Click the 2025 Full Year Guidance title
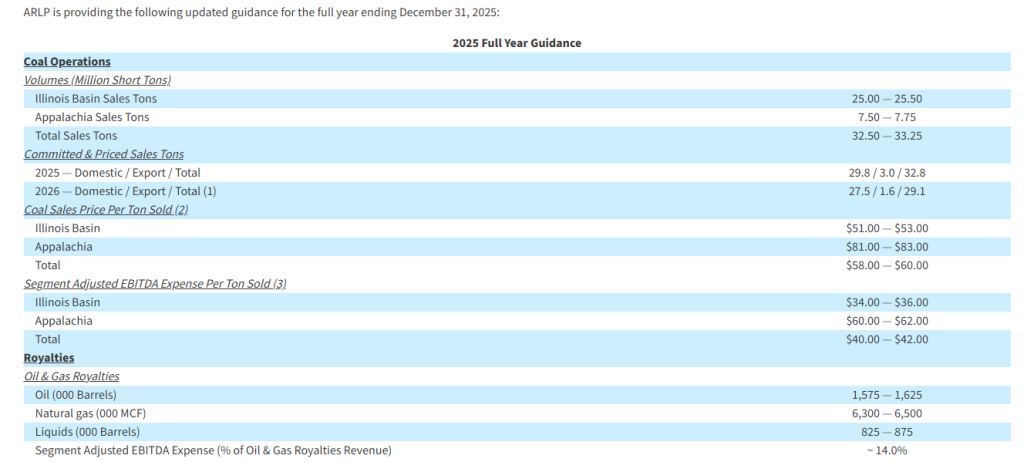Viewport: 1024px width, 462px height. pyautogui.click(x=517, y=43)
